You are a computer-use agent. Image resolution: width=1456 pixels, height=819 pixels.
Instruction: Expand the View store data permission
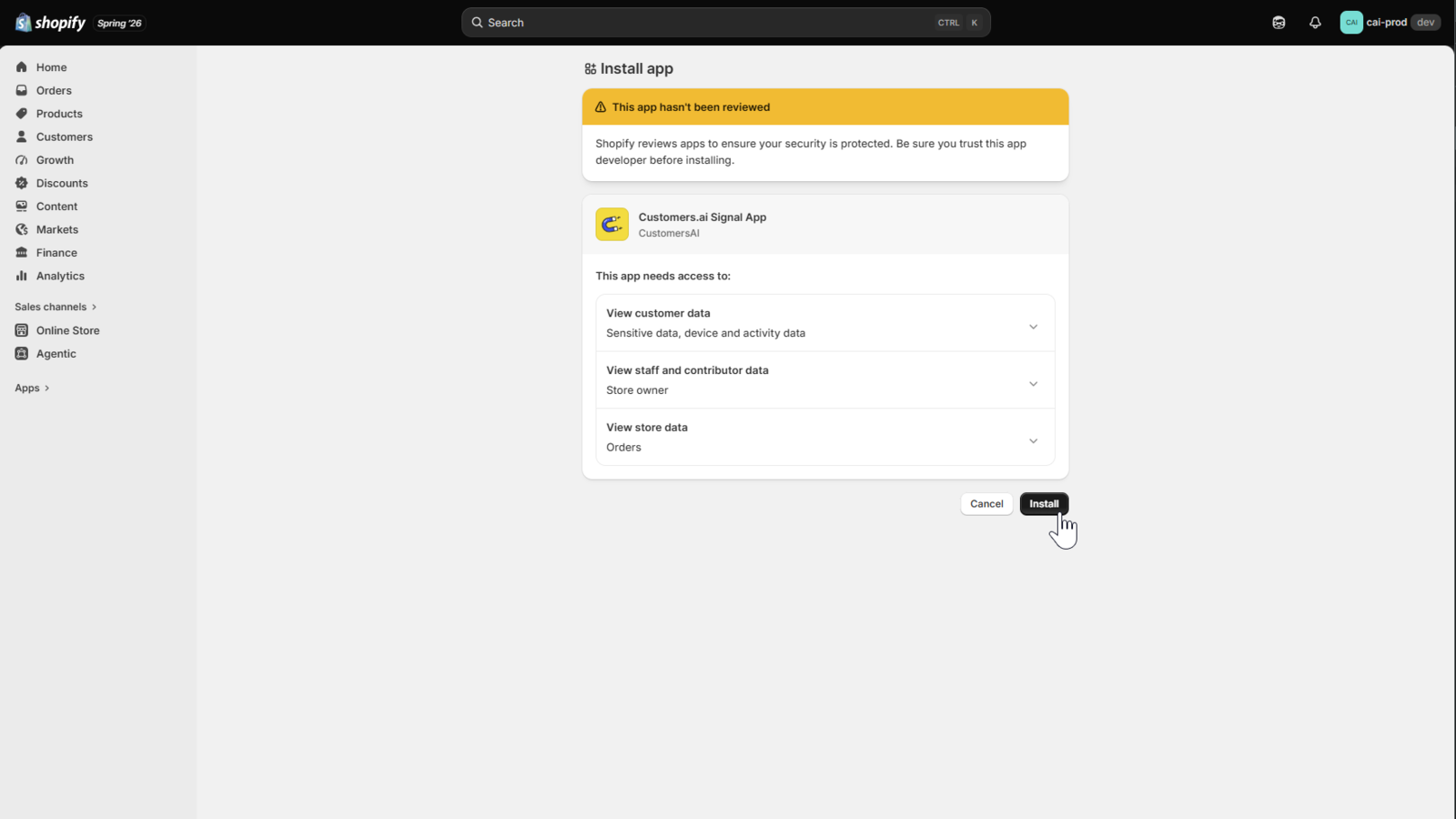pyautogui.click(x=825, y=438)
